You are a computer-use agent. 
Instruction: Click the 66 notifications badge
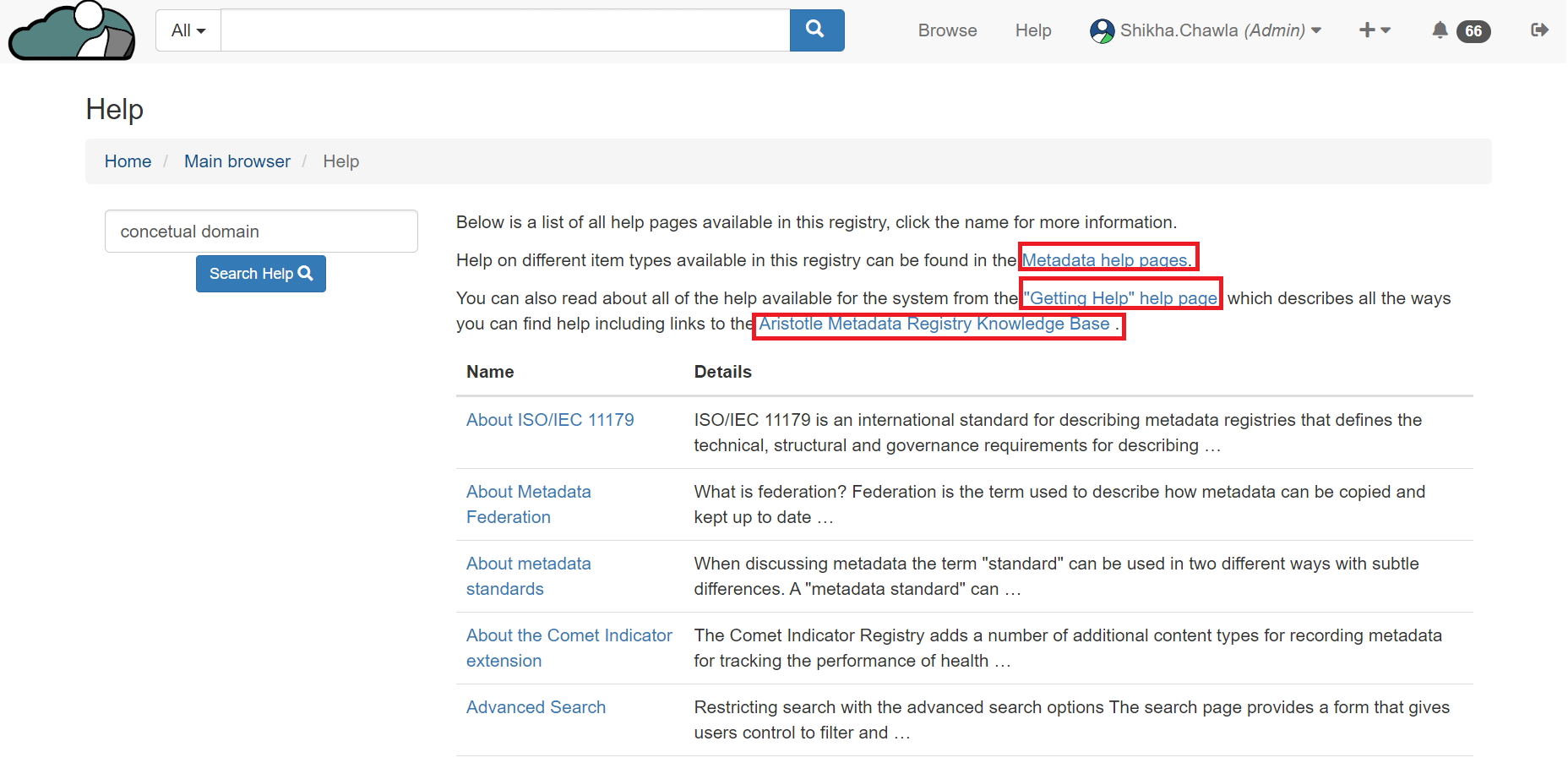pyautogui.click(x=1473, y=31)
